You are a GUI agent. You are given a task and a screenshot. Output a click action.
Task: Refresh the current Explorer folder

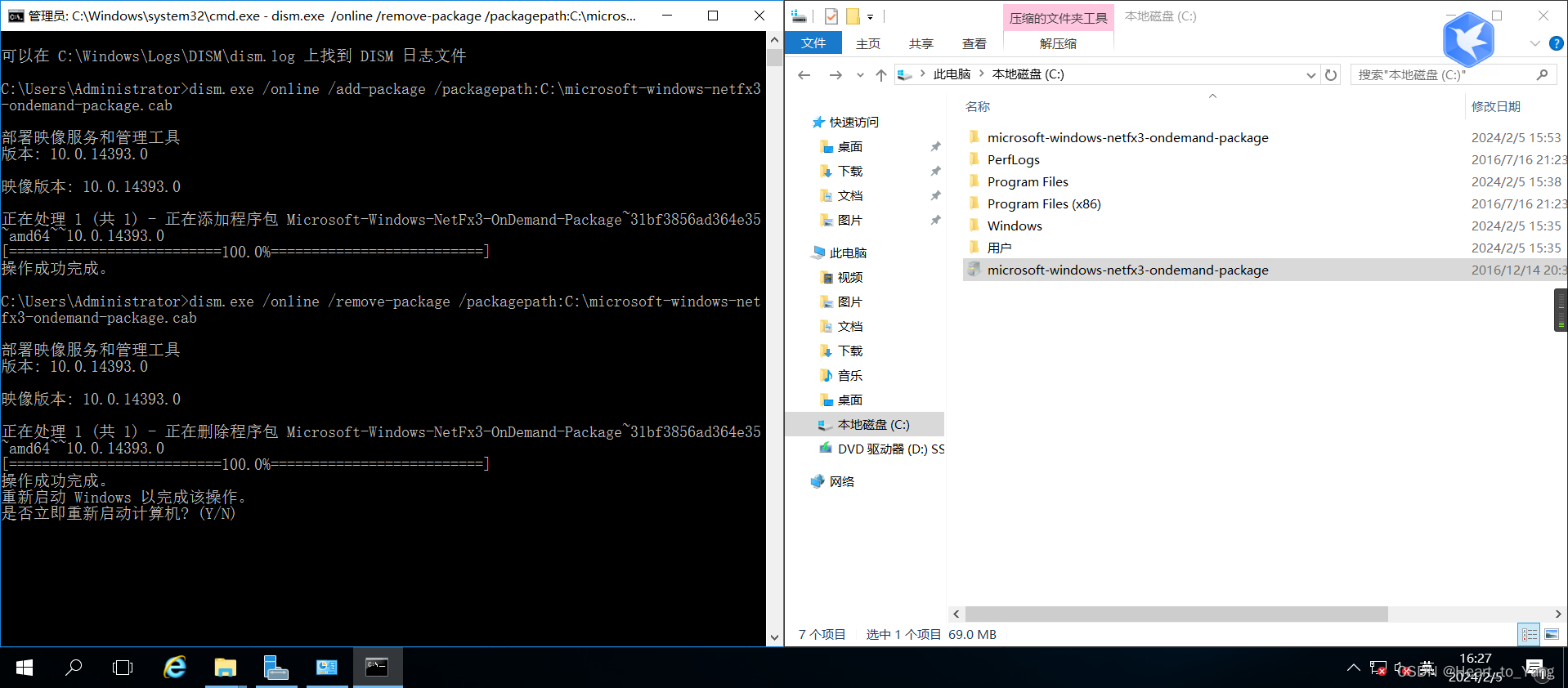coord(1331,75)
